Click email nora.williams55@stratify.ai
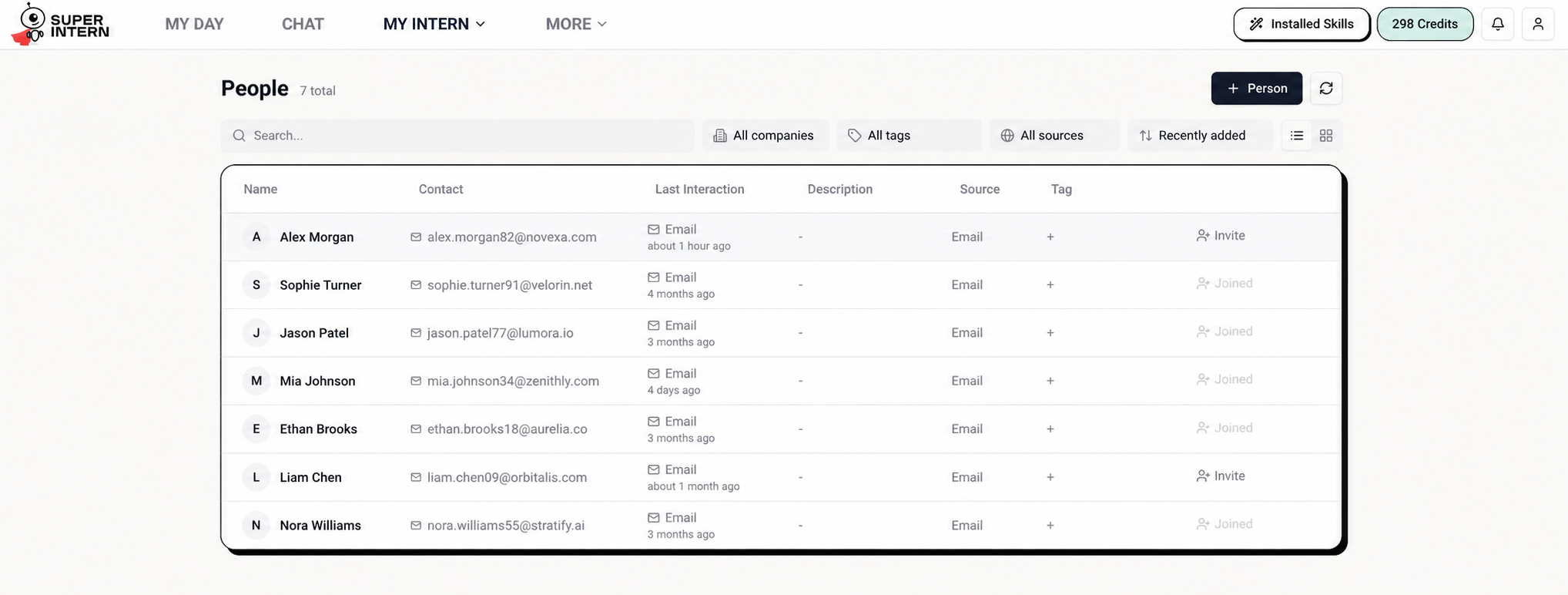 click(506, 526)
